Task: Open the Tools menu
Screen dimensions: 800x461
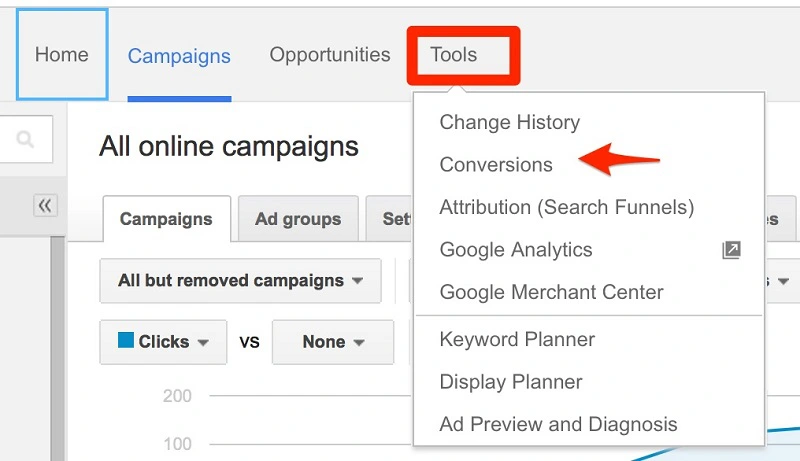Action: (454, 55)
